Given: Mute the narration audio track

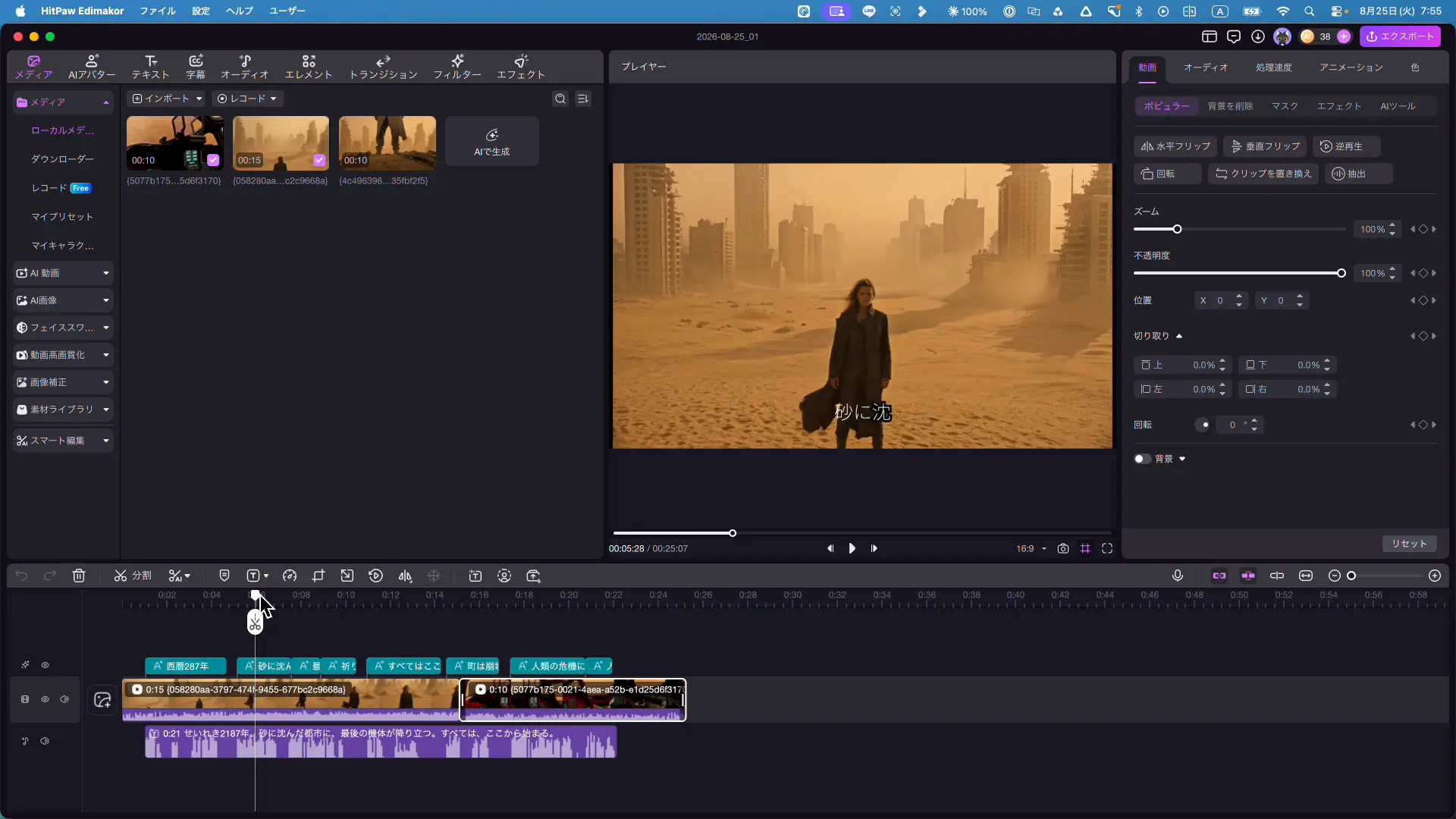Looking at the screenshot, I should click(45, 741).
